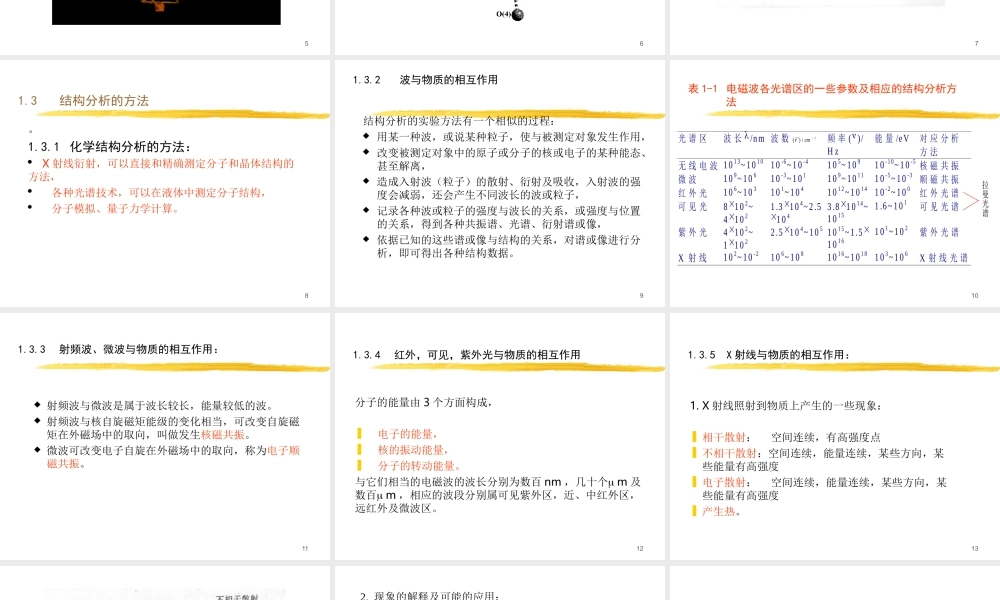Click the partially visible heading '2. 现象的解释及可能的应用'
The height and width of the screenshot is (600, 1000).
pyautogui.click(x=429, y=596)
